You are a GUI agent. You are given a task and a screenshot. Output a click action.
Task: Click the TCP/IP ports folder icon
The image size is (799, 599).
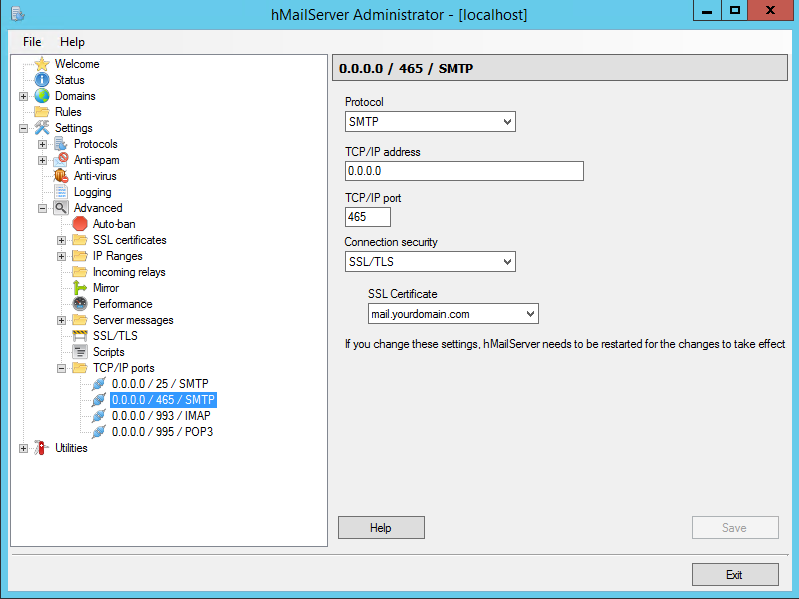80,368
